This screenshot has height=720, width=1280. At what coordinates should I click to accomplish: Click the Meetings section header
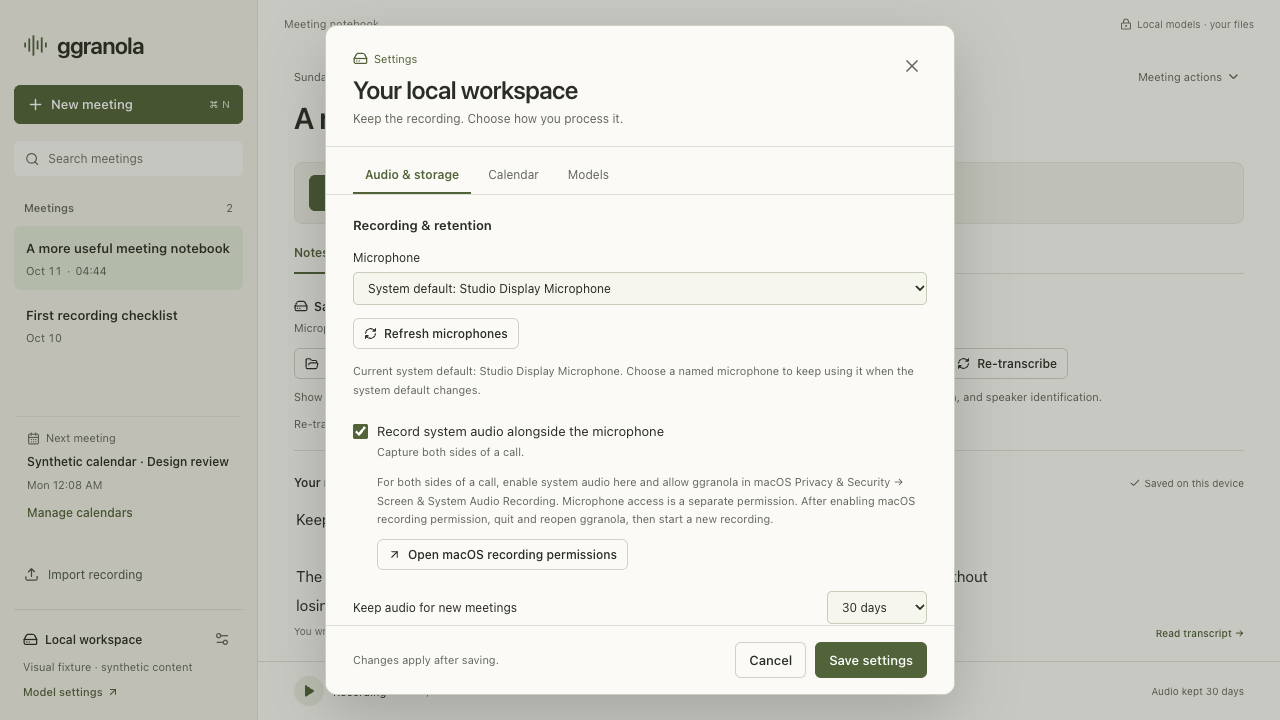(x=49, y=208)
